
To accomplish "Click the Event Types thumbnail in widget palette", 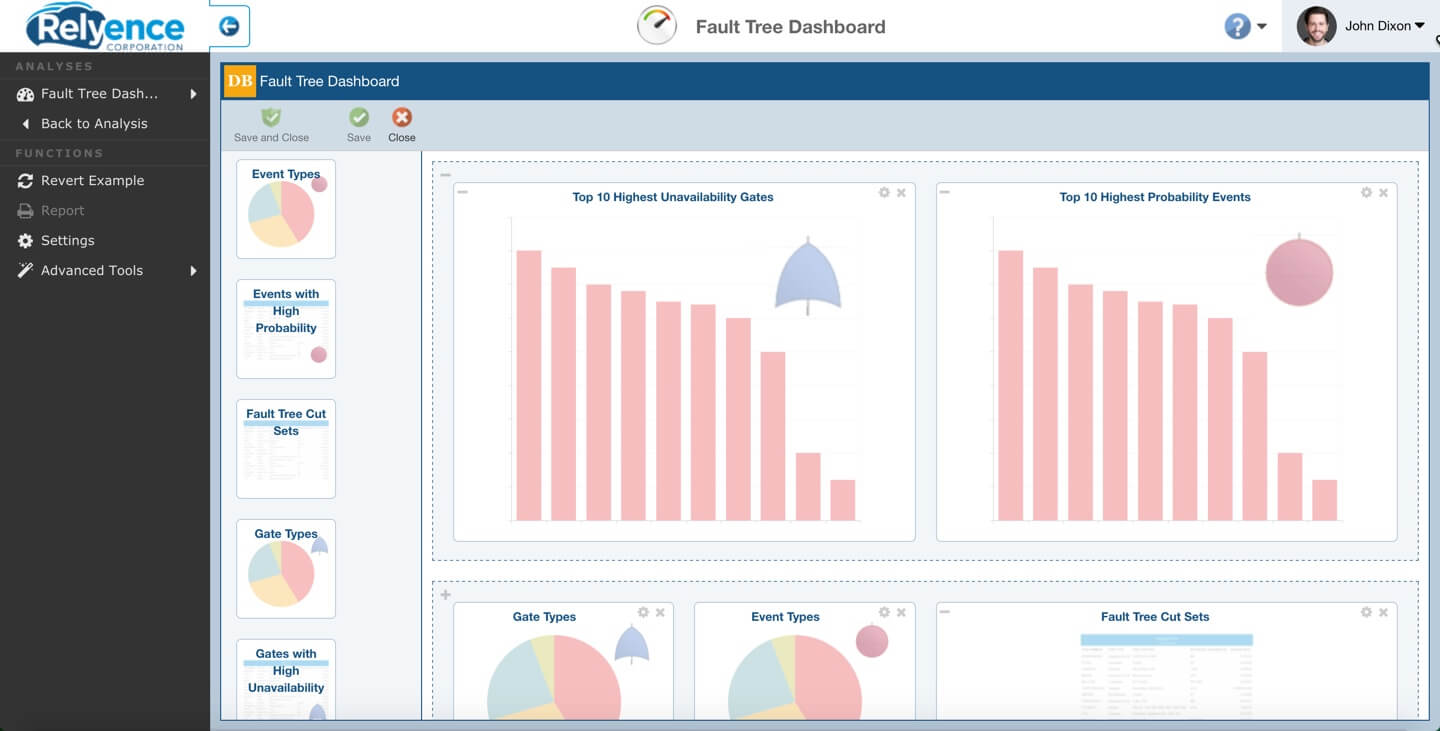I will (285, 207).
